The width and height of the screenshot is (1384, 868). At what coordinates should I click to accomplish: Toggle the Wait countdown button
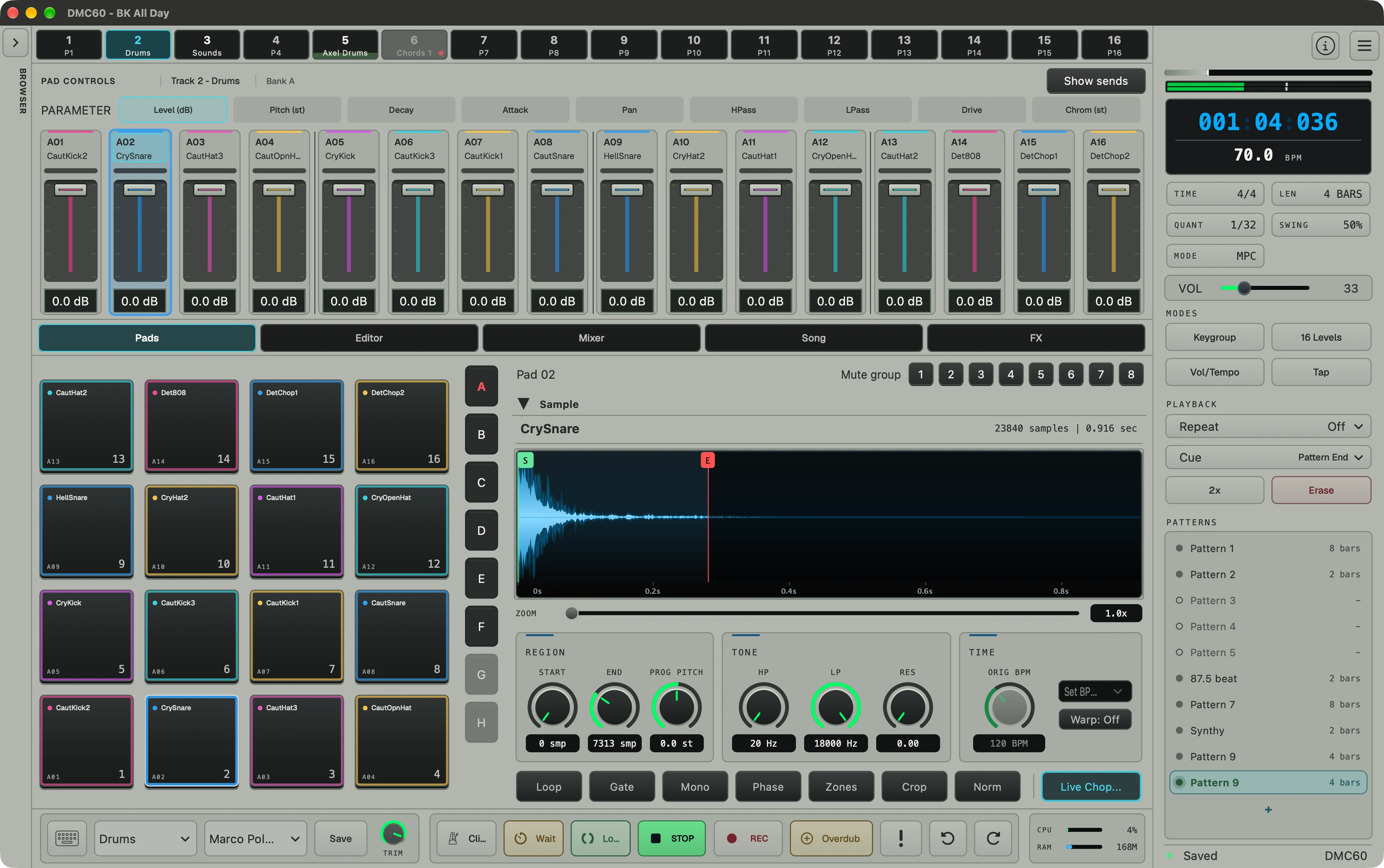(534, 838)
